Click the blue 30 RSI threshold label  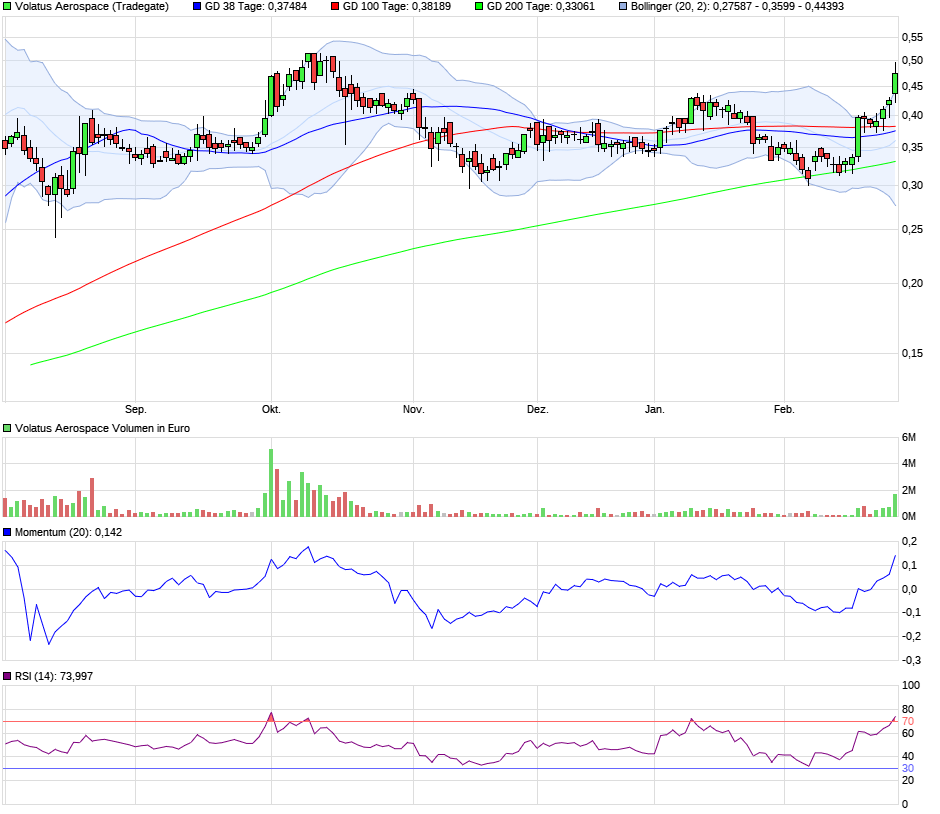point(908,769)
